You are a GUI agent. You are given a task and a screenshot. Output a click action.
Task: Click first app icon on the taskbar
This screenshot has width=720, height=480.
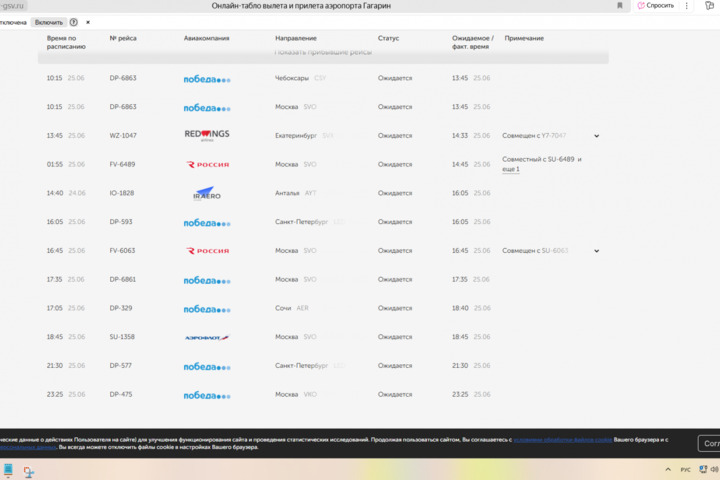point(8,470)
